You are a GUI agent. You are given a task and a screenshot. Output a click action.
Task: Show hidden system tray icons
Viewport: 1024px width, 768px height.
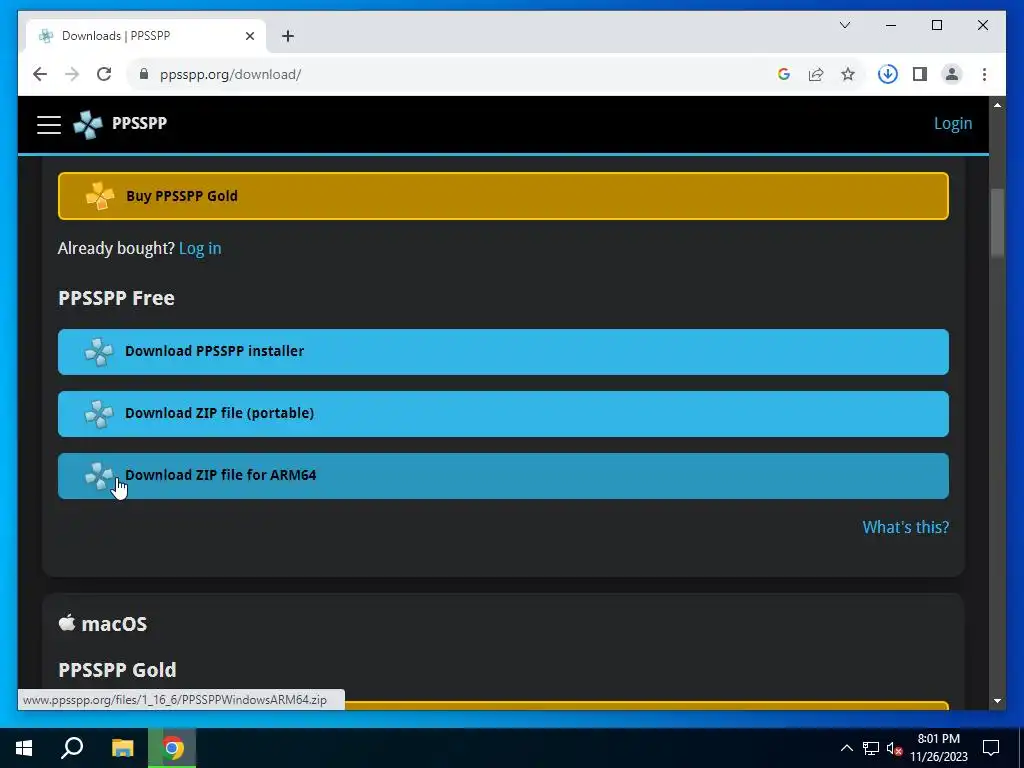coord(846,748)
